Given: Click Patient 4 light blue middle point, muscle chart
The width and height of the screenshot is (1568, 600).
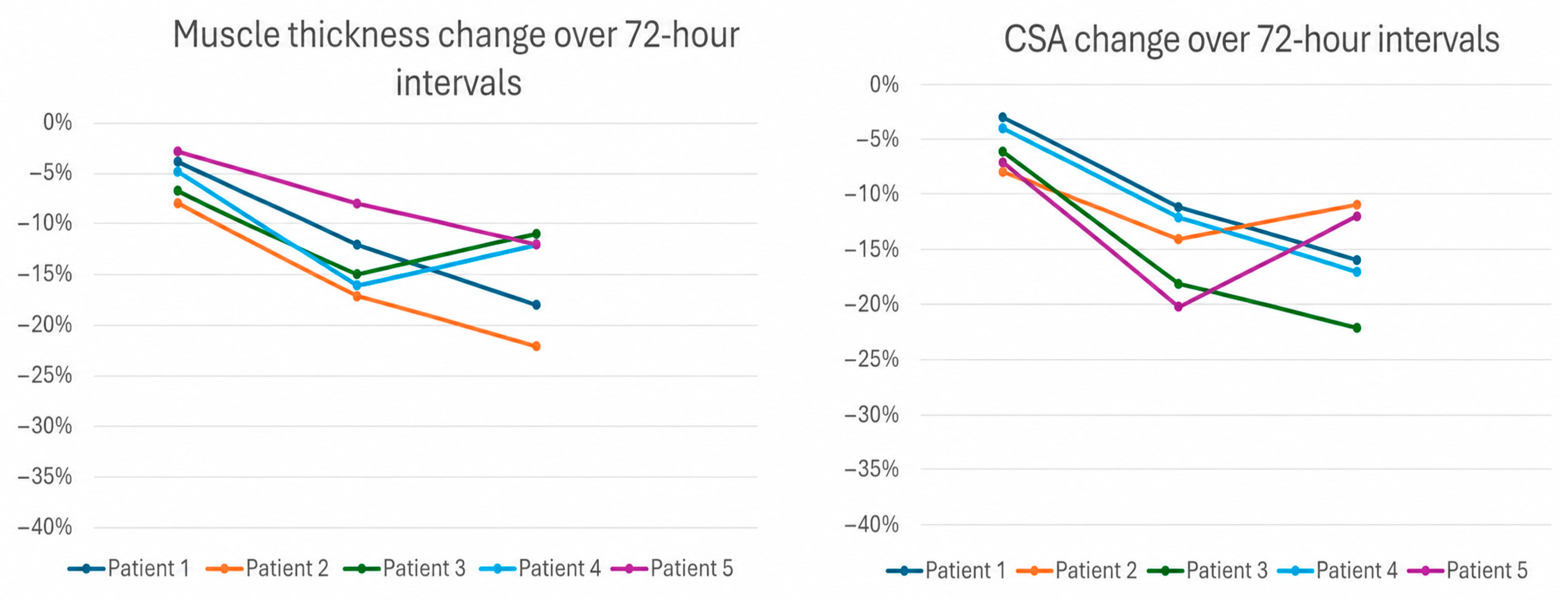Looking at the screenshot, I should (356, 285).
